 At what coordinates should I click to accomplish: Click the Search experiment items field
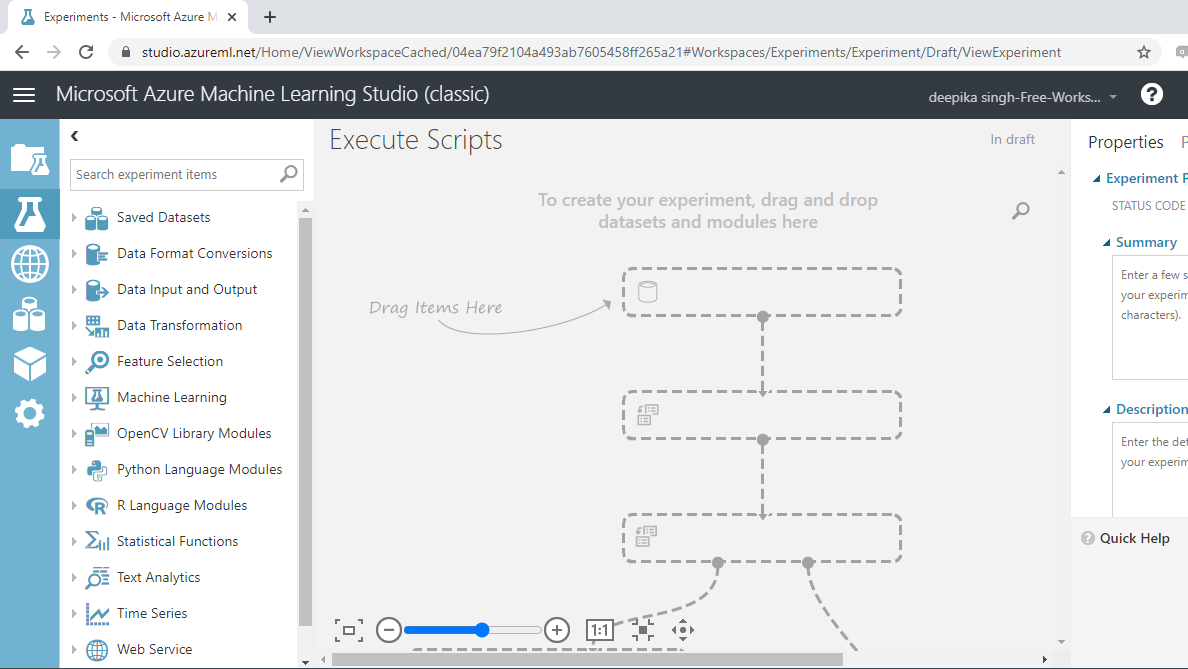pos(186,174)
